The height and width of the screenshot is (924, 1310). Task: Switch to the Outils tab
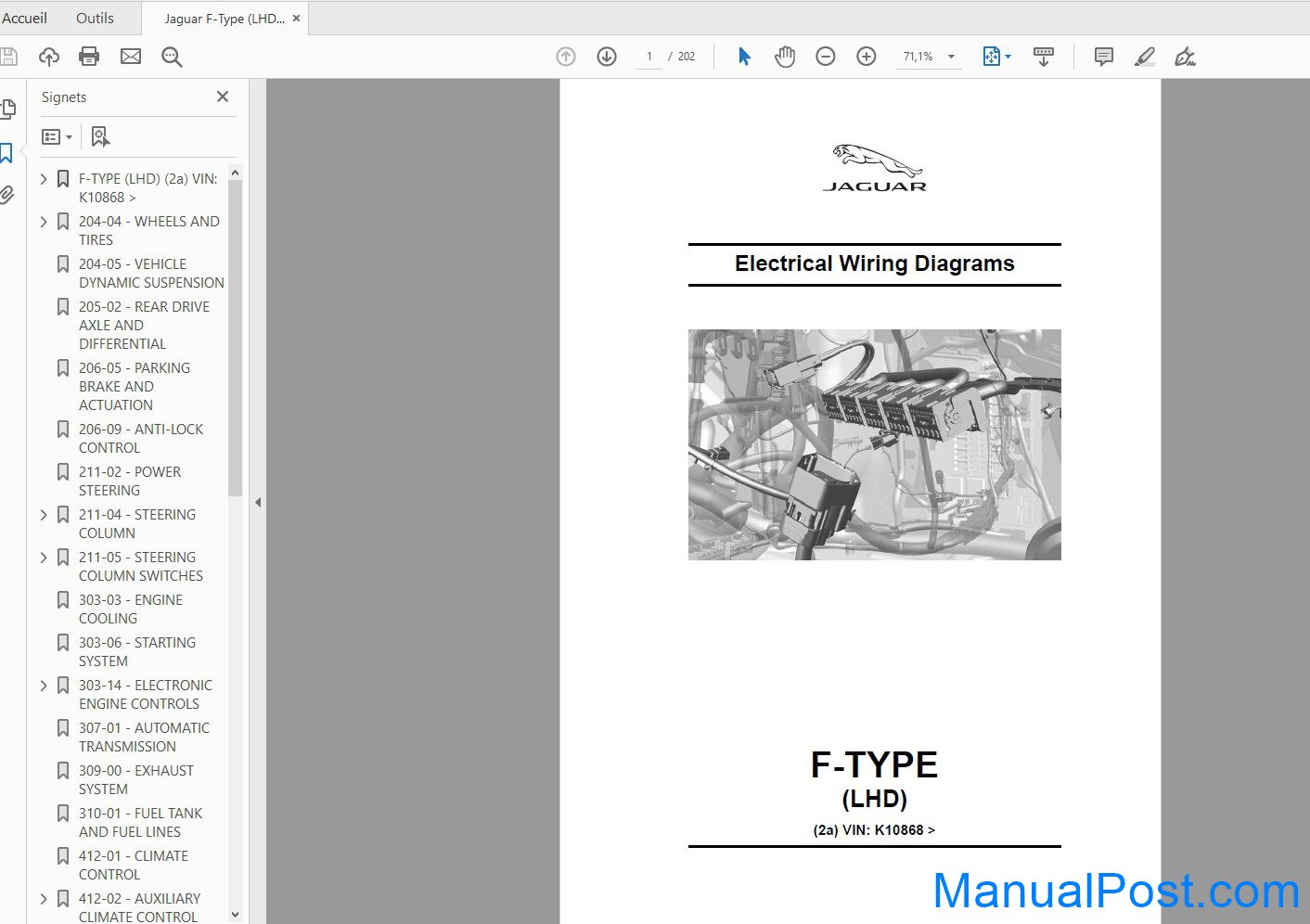click(x=95, y=18)
